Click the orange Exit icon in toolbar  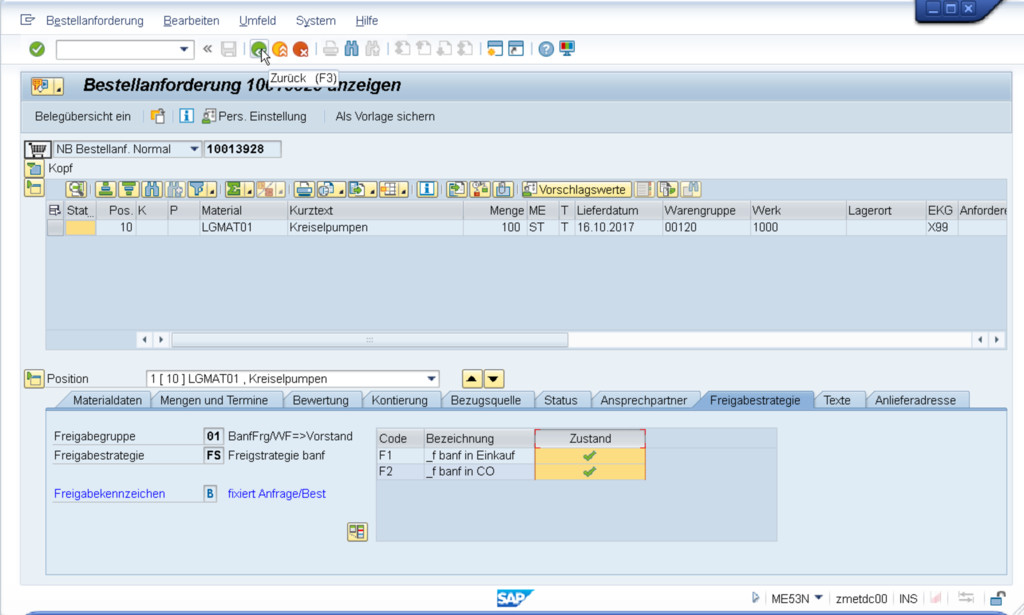[x=280, y=49]
